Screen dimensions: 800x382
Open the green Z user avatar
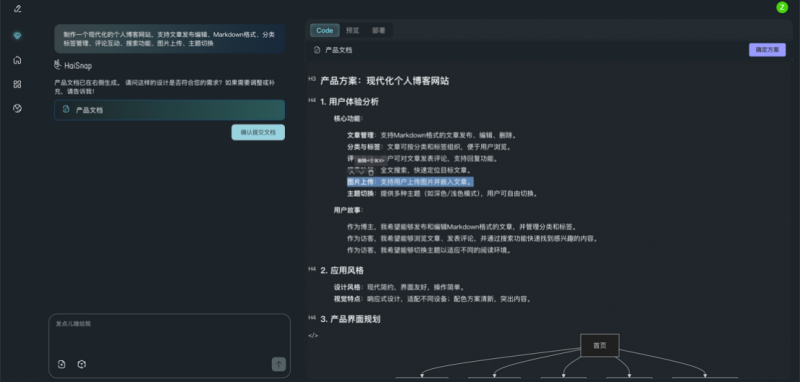pos(782,7)
